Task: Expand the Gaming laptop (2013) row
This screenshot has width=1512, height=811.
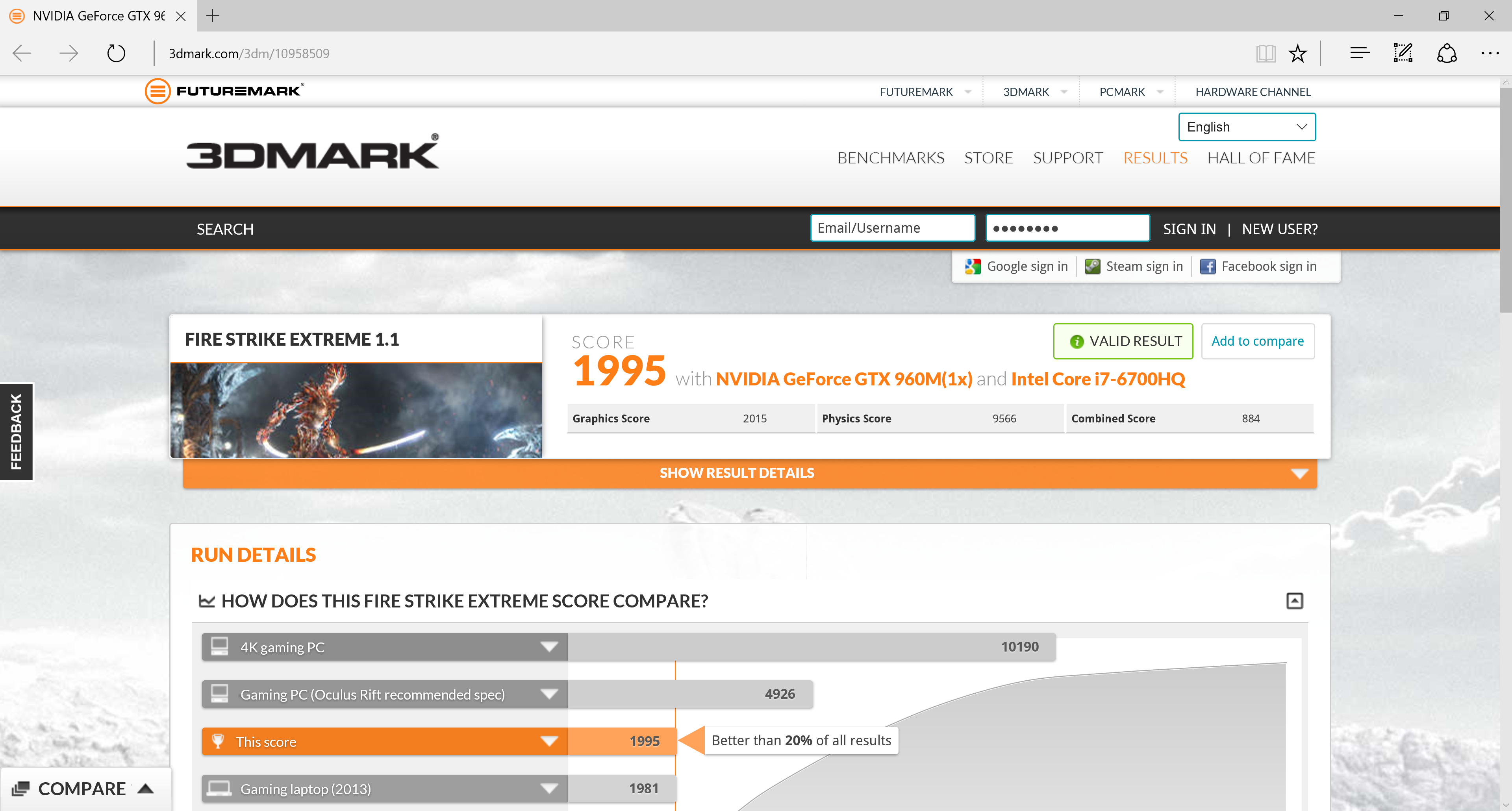Action: [x=549, y=788]
